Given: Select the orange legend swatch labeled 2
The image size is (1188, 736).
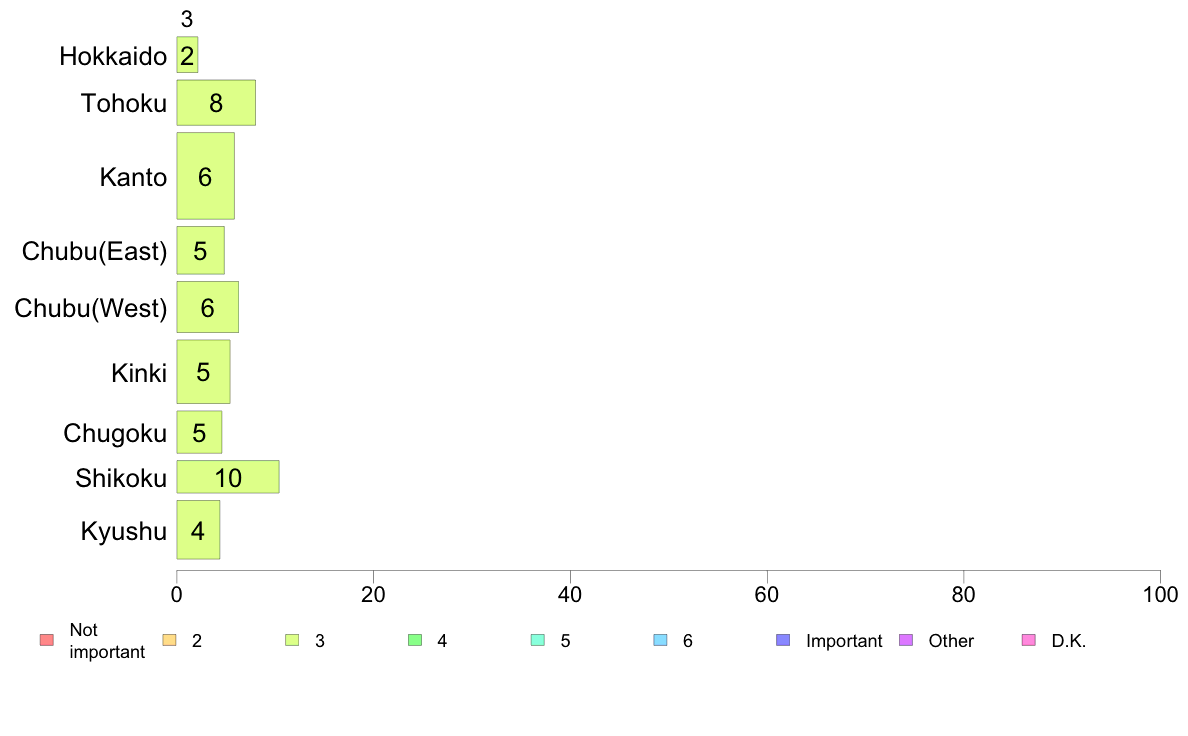Looking at the screenshot, I should point(169,640).
